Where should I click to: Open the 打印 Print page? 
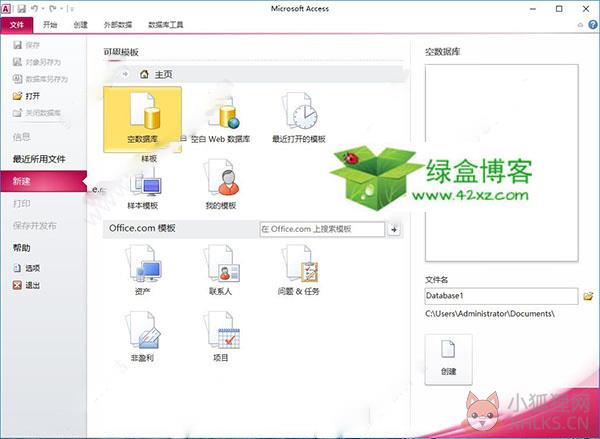(x=21, y=203)
